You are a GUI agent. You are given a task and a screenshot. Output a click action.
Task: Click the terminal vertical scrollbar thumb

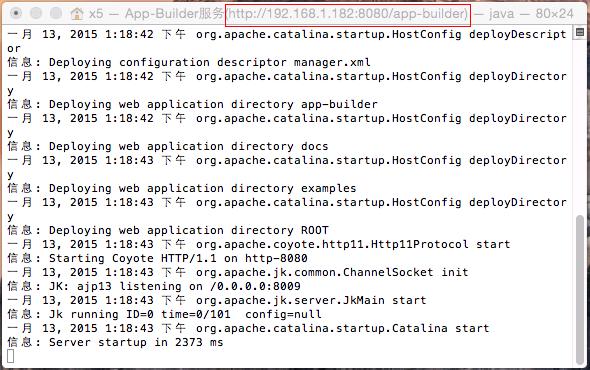580,289
